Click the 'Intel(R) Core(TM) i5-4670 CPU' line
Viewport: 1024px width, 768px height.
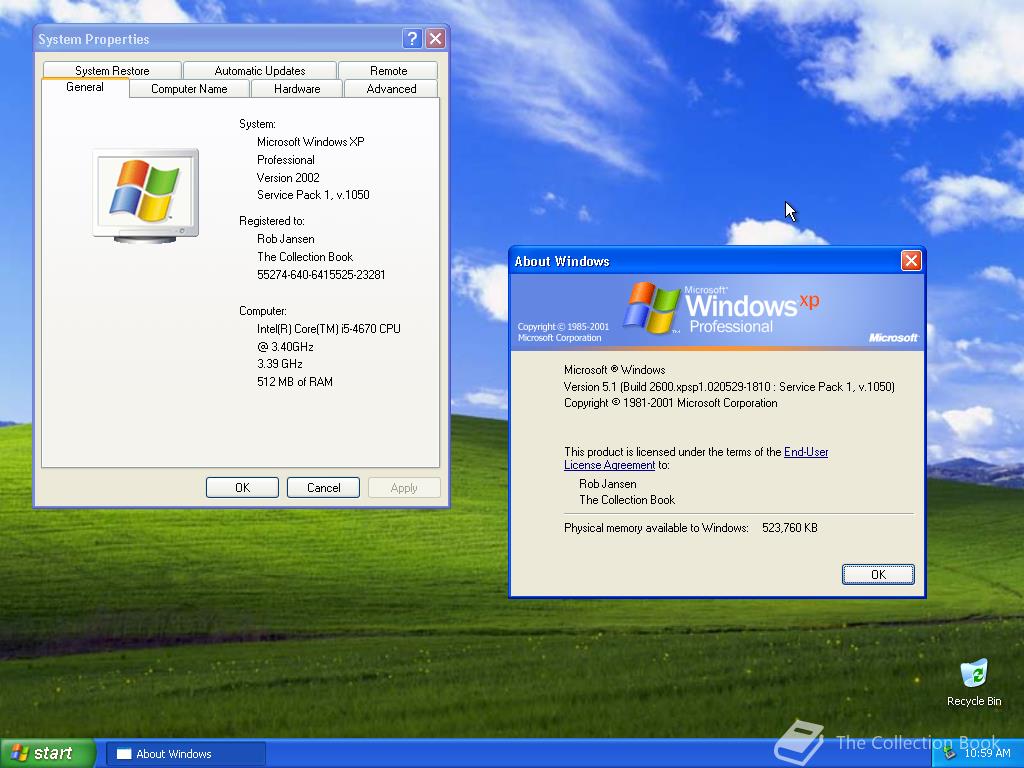[329, 329]
